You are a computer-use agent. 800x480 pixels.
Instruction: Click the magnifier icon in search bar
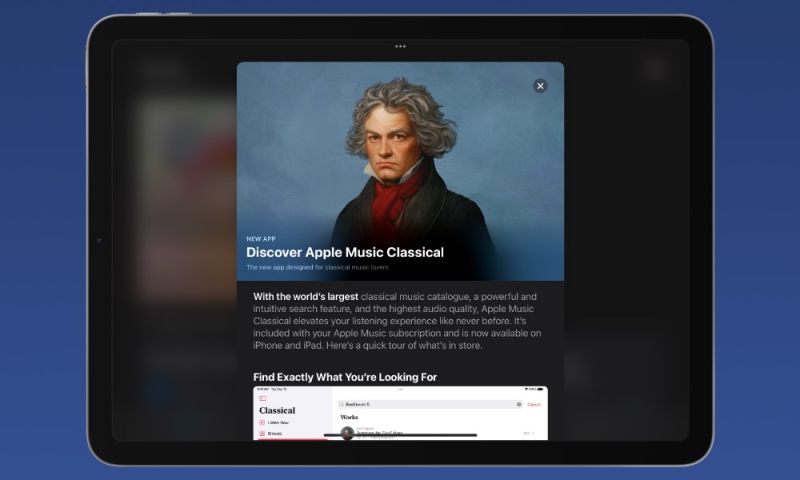click(341, 404)
